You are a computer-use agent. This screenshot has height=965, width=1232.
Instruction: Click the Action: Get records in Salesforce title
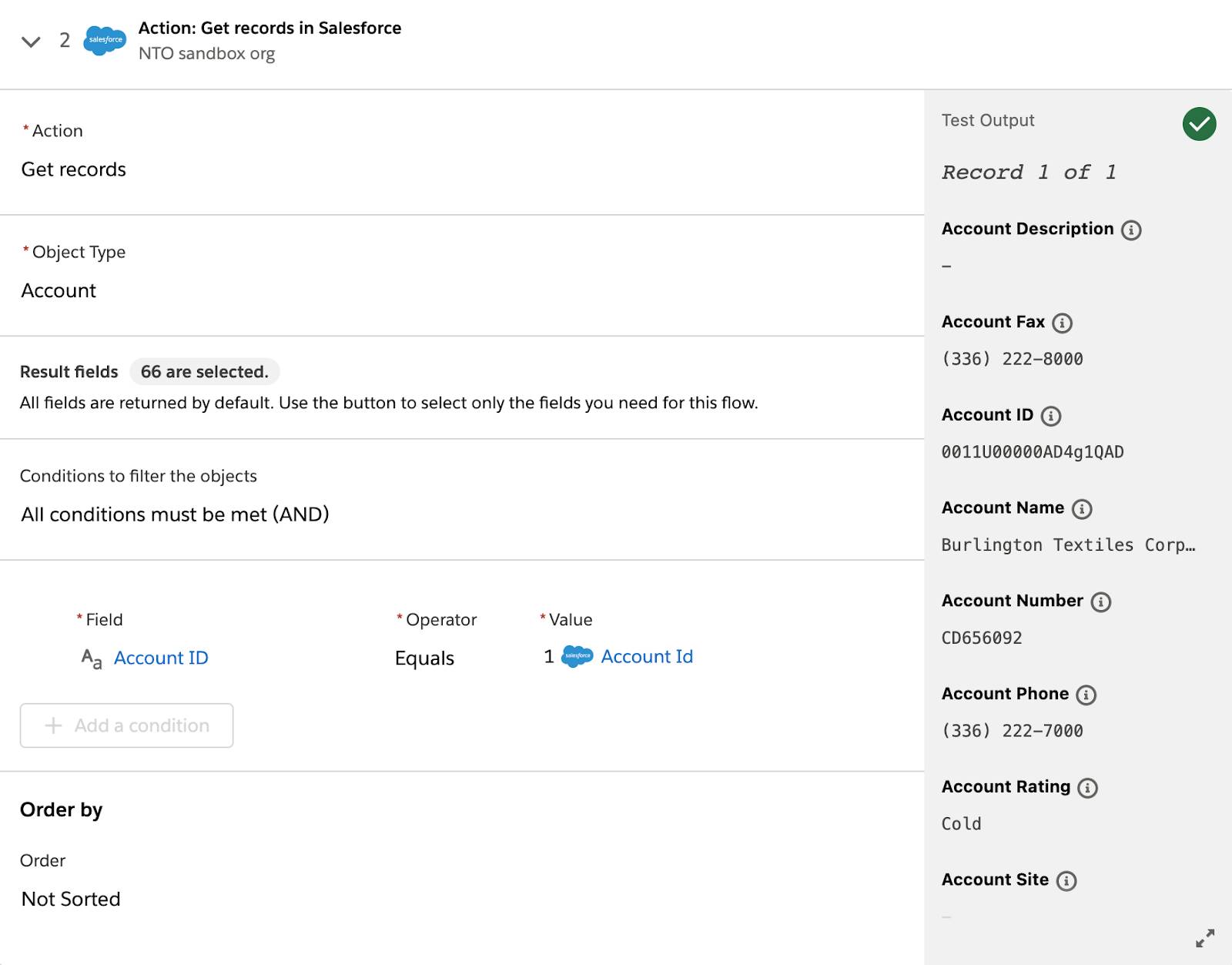point(269,28)
